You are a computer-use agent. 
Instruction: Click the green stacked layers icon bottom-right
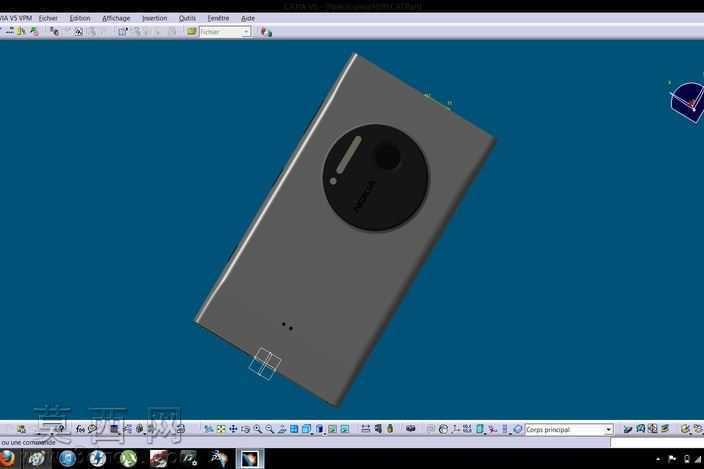(665, 430)
